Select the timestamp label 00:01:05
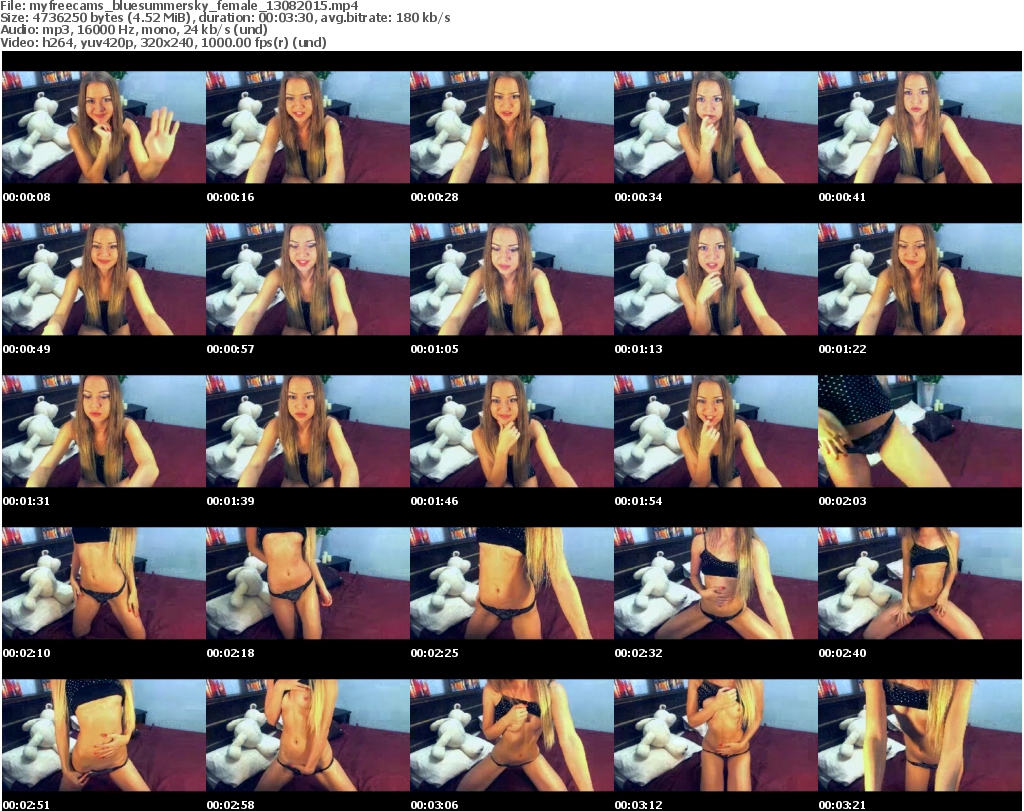 click(434, 349)
